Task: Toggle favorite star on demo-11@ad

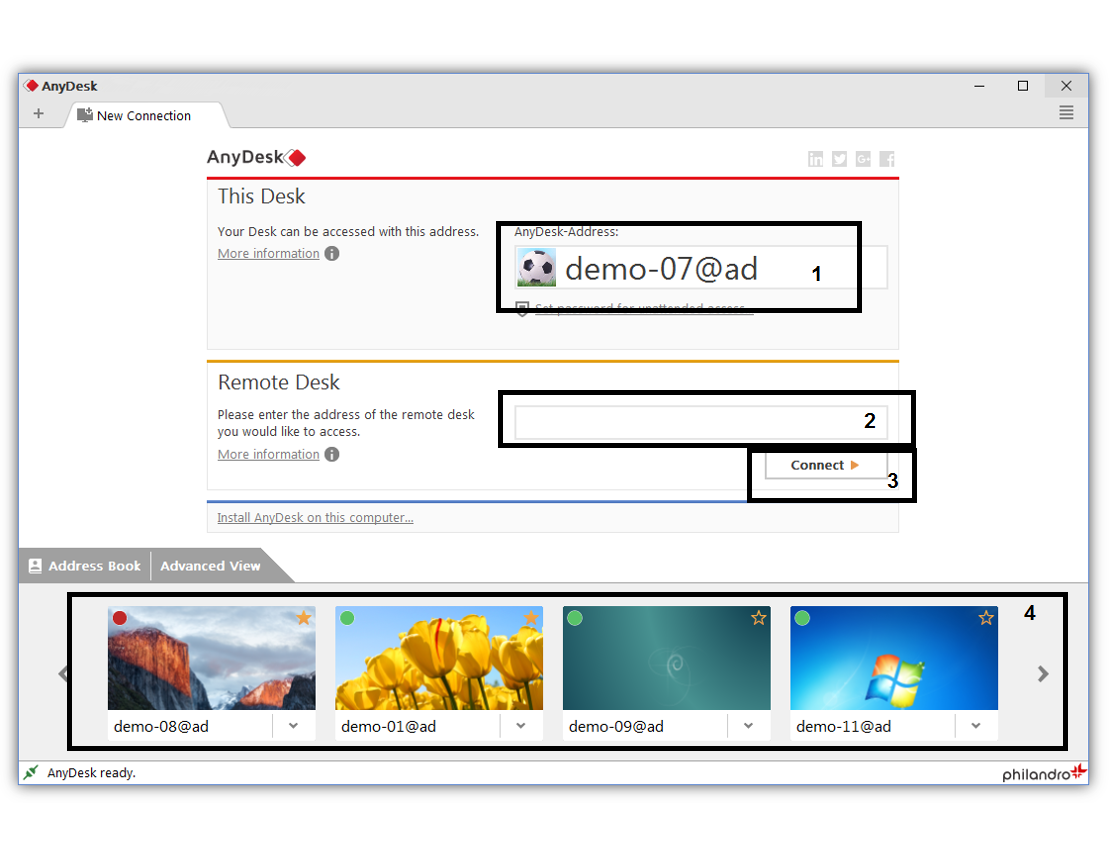Action: pyautogui.click(x=986, y=618)
